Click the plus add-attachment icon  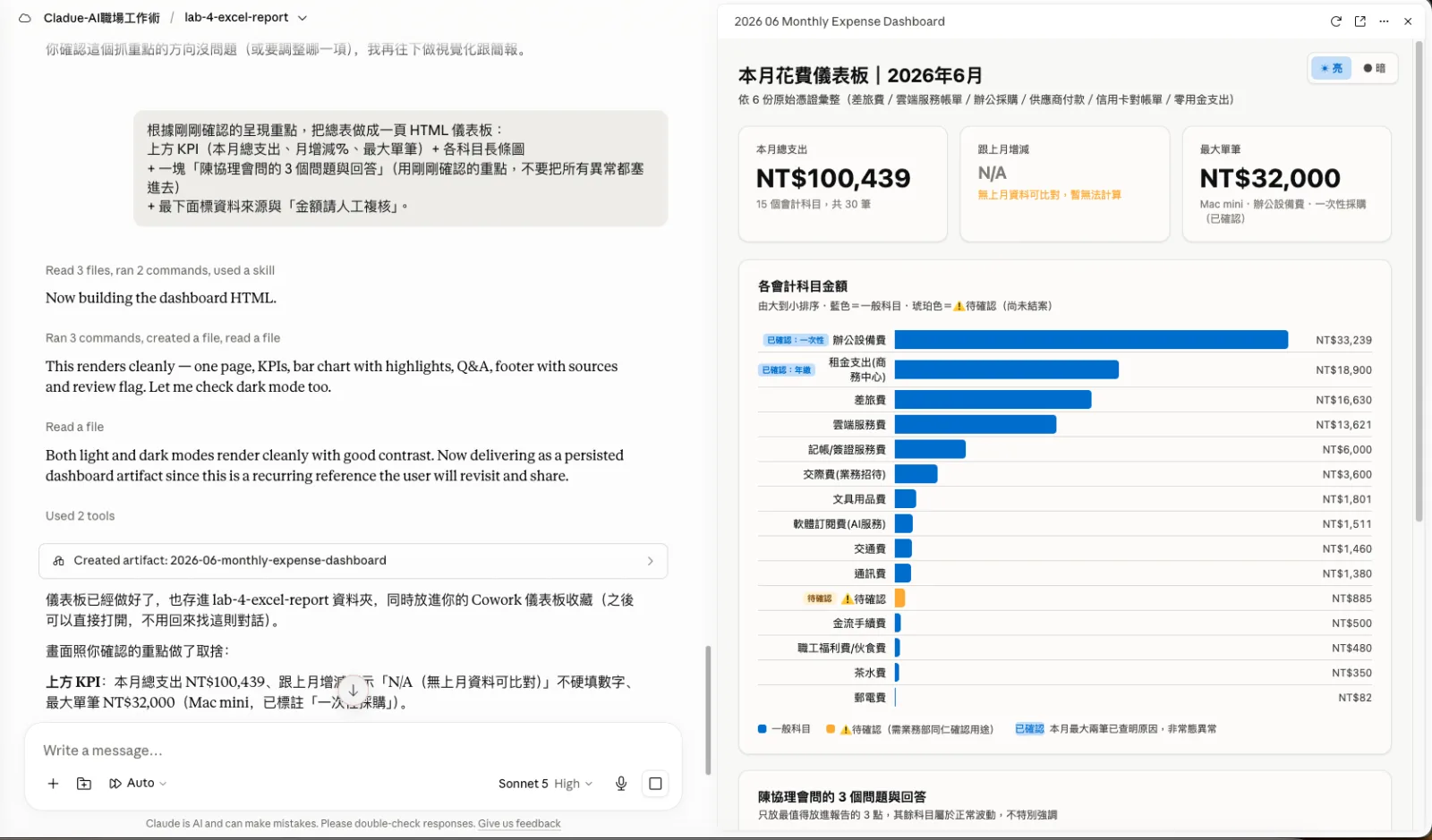click(x=53, y=784)
